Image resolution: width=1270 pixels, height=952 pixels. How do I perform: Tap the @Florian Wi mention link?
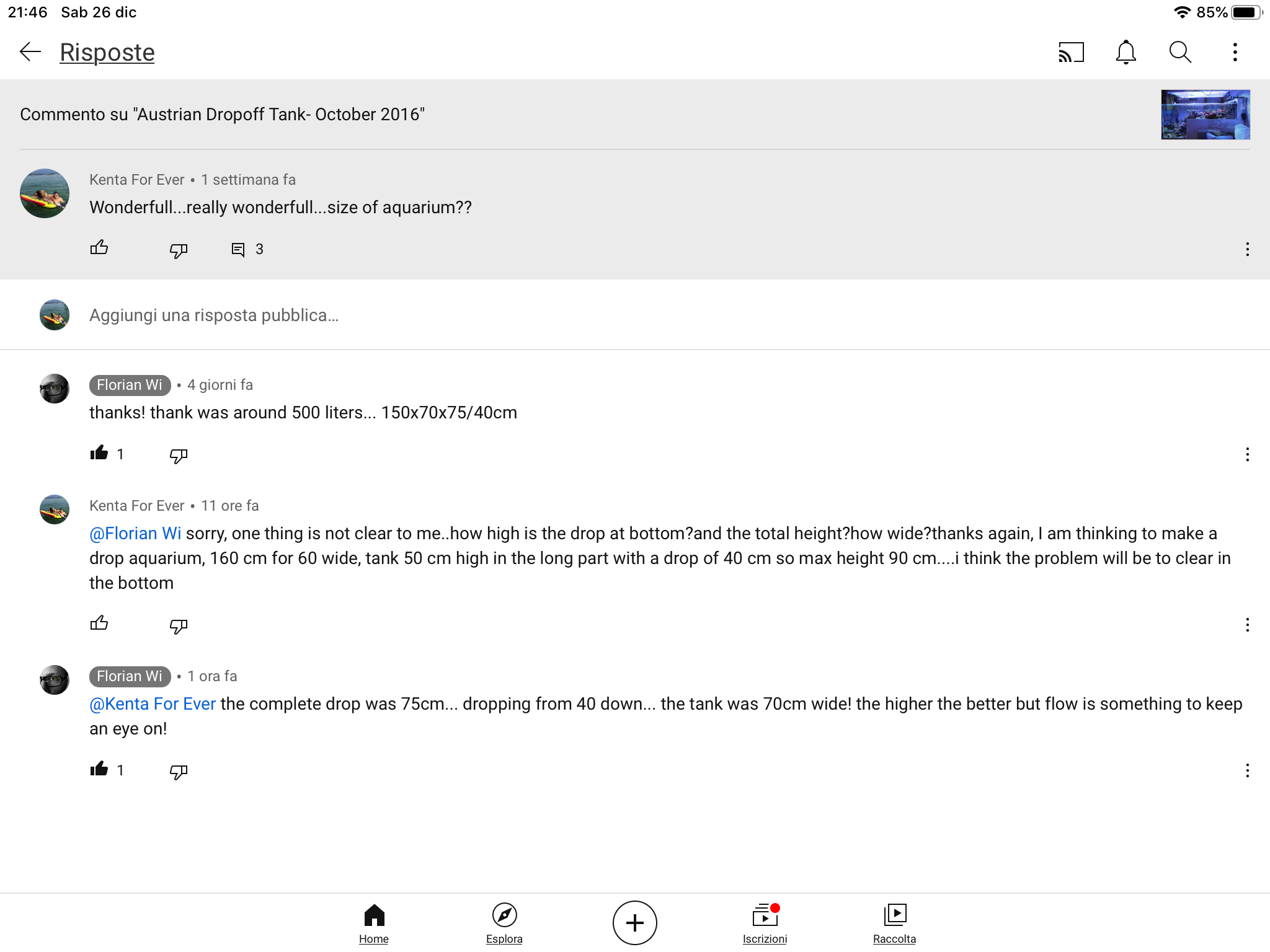pos(135,534)
